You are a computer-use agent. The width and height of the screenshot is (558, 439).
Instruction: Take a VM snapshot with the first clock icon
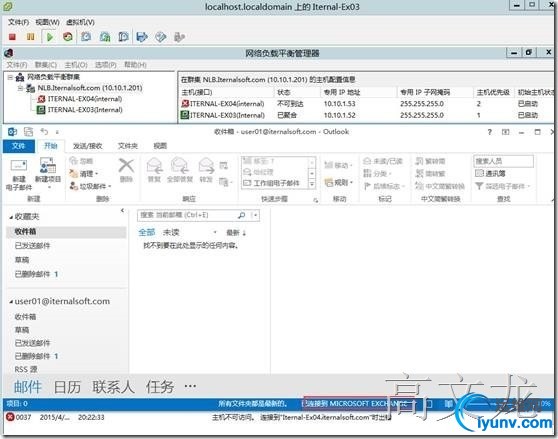point(86,37)
